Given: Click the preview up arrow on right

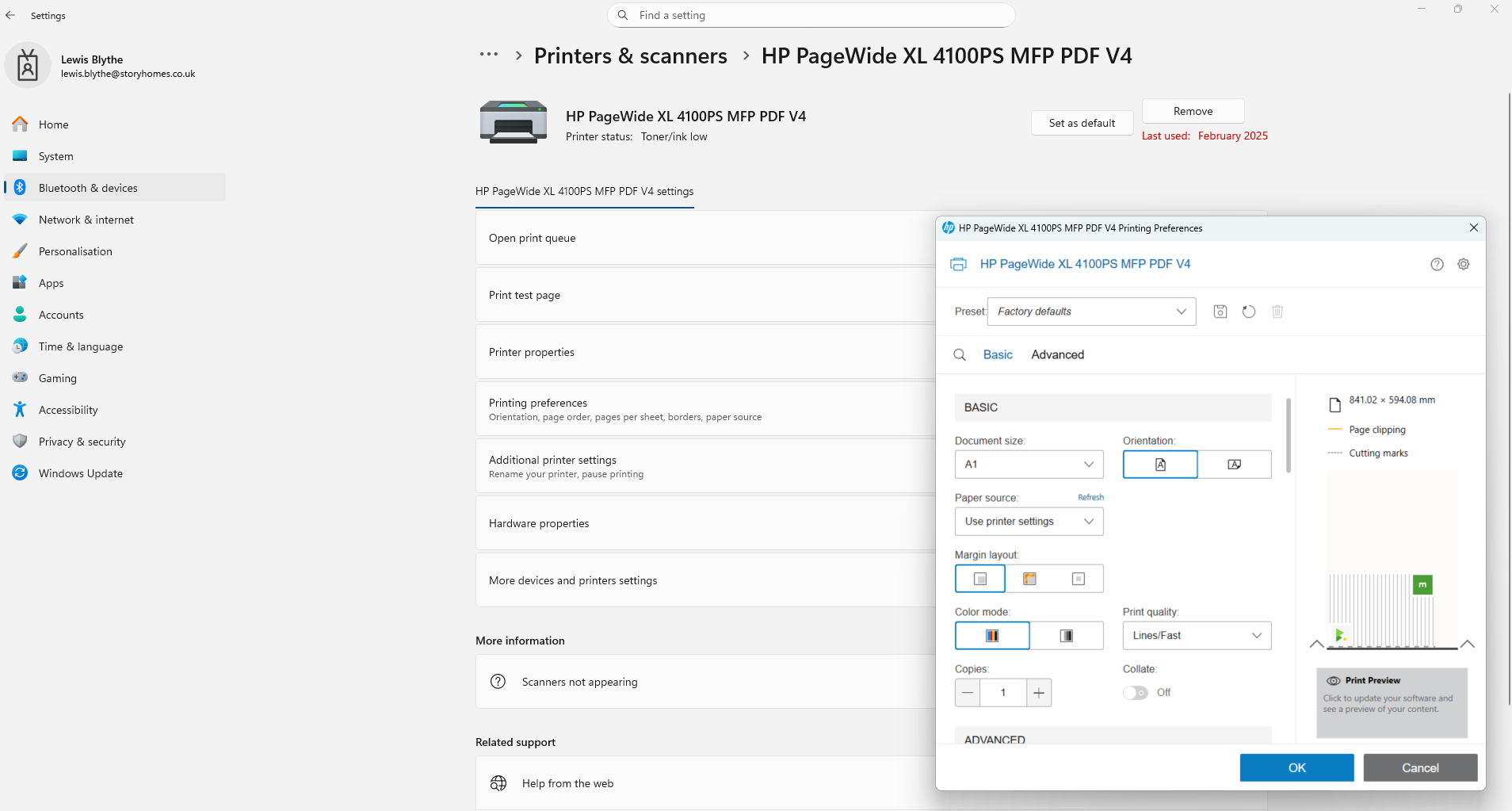Looking at the screenshot, I should tap(1468, 644).
